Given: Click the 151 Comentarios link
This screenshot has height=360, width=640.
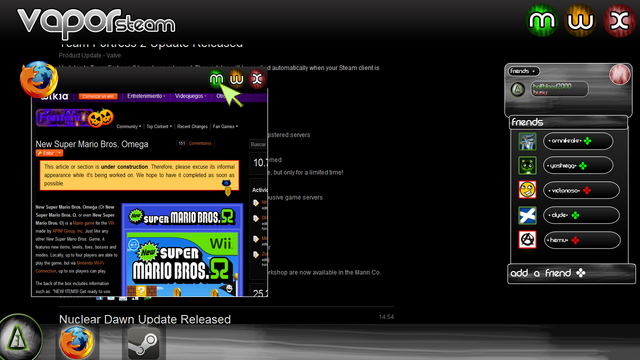Looking at the screenshot, I should click(x=194, y=143).
